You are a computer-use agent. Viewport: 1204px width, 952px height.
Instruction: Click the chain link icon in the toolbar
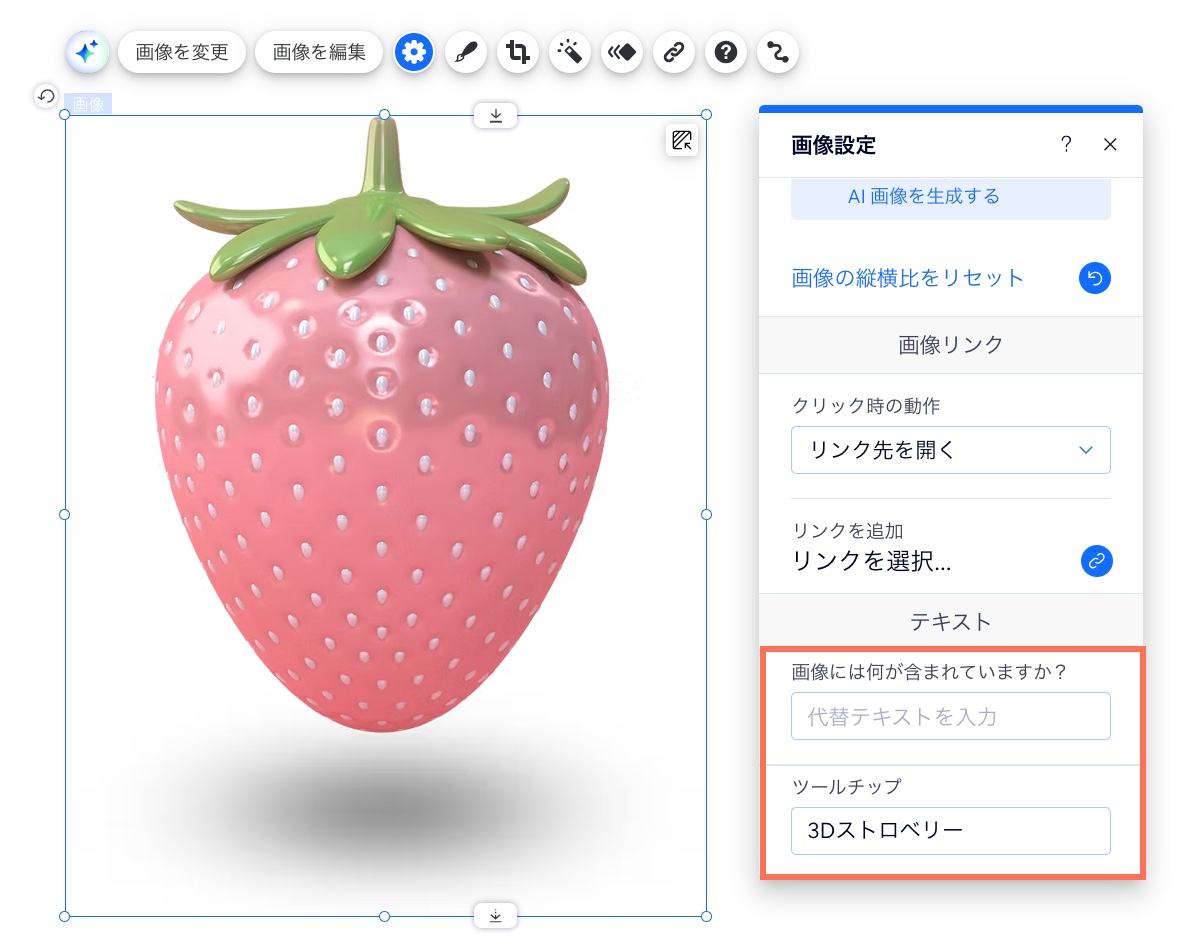pos(674,52)
